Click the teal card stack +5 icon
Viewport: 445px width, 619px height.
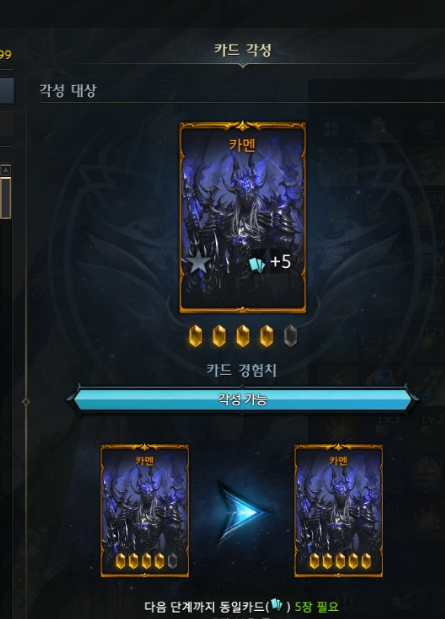[270, 262]
